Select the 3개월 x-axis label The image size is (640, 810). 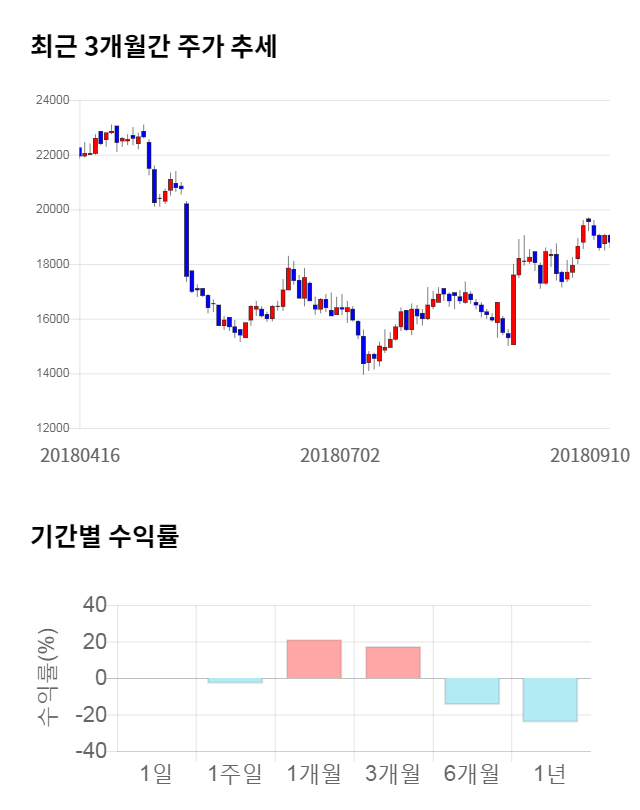[393, 773]
